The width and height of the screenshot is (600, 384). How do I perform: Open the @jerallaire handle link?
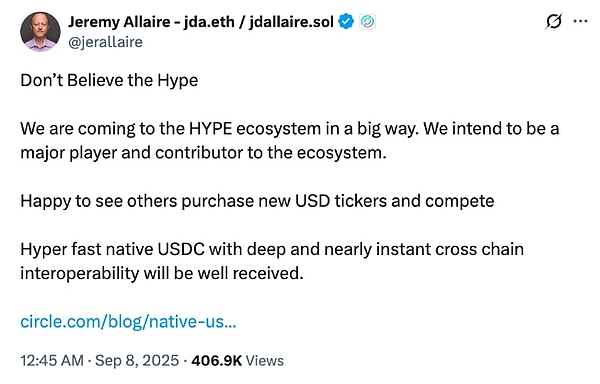point(105,42)
